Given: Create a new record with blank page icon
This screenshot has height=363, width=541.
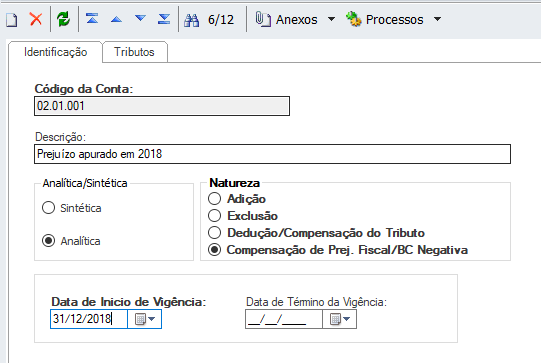Looking at the screenshot, I should pos(12,20).
